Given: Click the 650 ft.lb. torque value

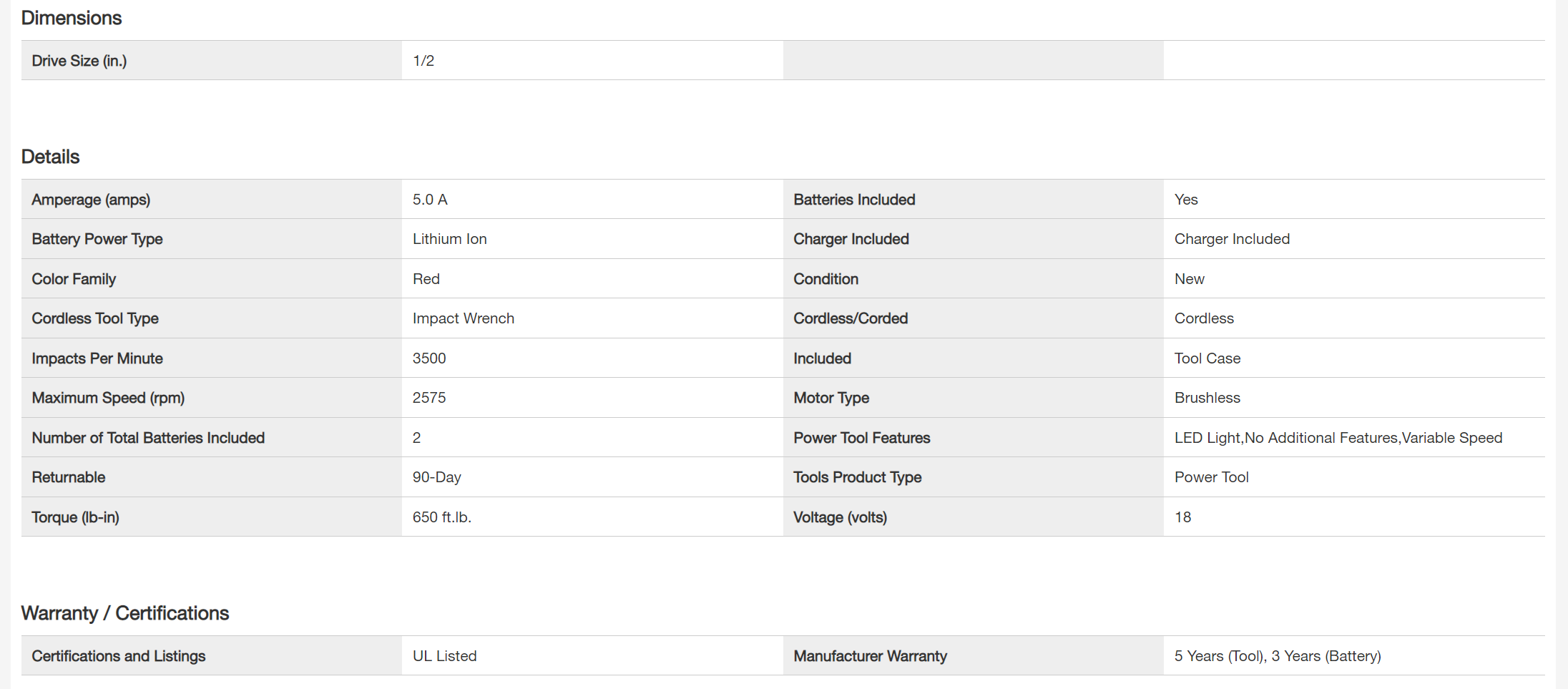Looking at the screenshot, I should 441,517.
